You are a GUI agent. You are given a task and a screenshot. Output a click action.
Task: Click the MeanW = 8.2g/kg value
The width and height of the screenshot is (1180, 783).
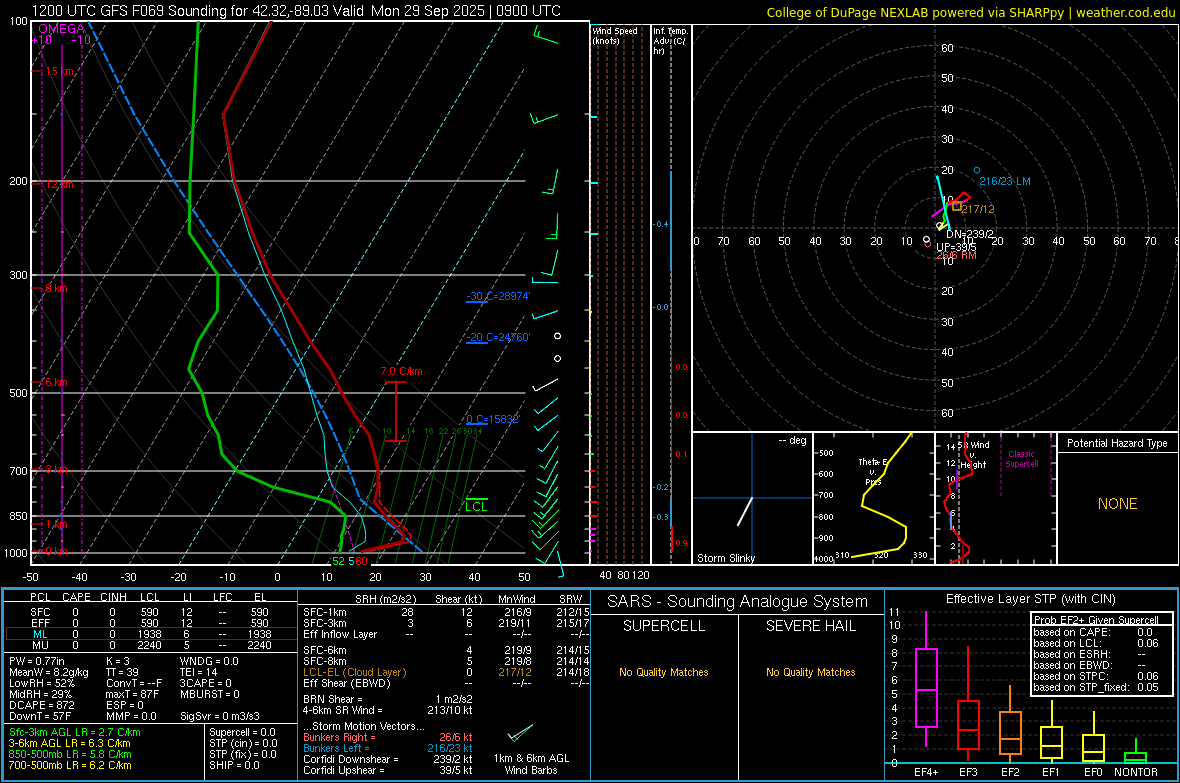[x=49, y=672]
